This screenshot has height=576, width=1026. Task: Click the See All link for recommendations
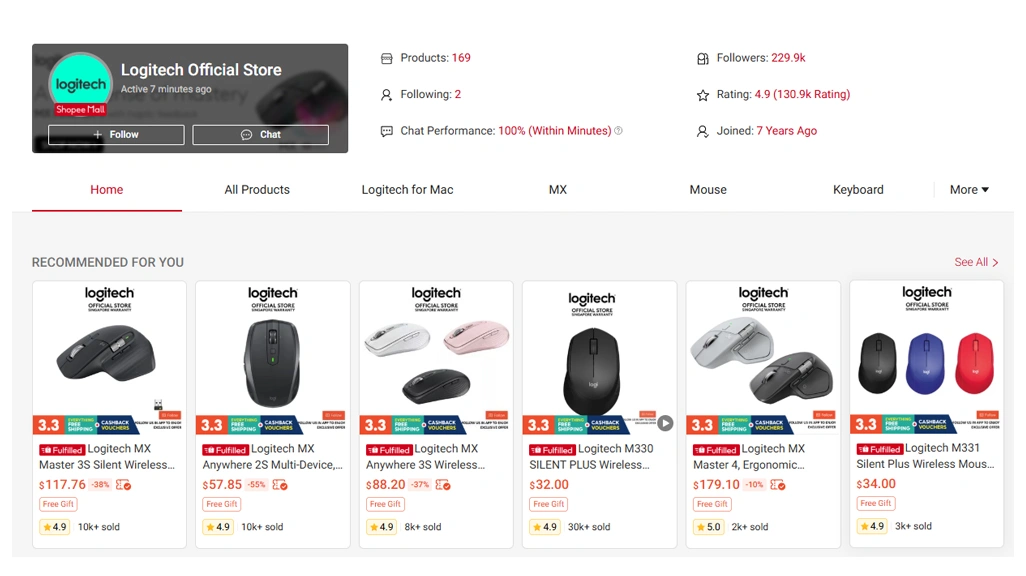[x=975, y=262]
